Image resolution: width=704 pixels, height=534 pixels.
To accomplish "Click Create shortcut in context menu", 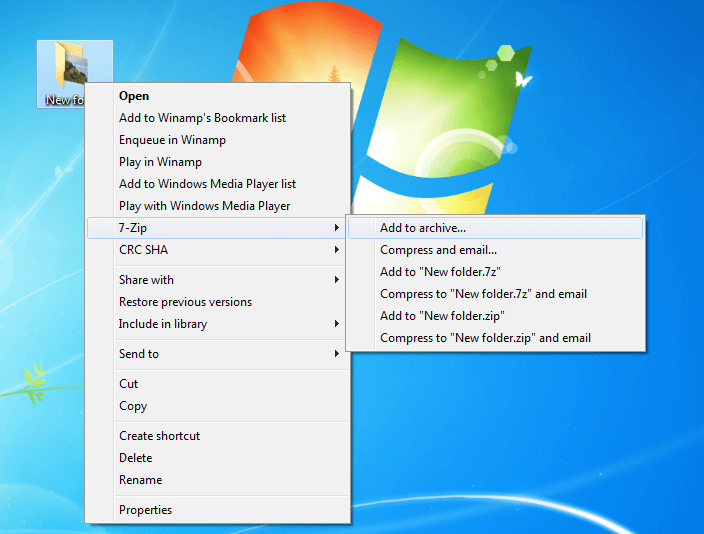I will tap(159, 436).
